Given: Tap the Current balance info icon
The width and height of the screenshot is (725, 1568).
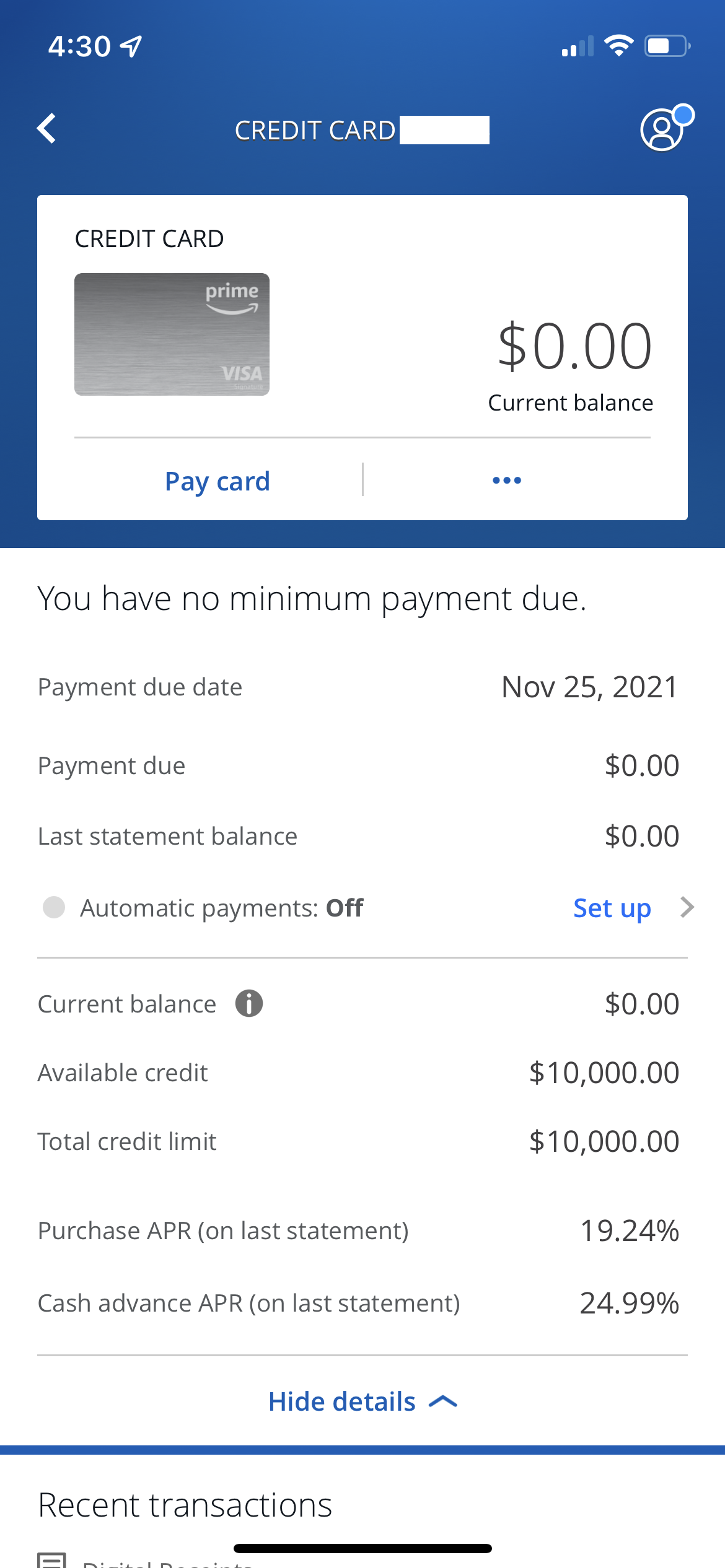Looking at the screenshot, I should (x=249, y=1003).
